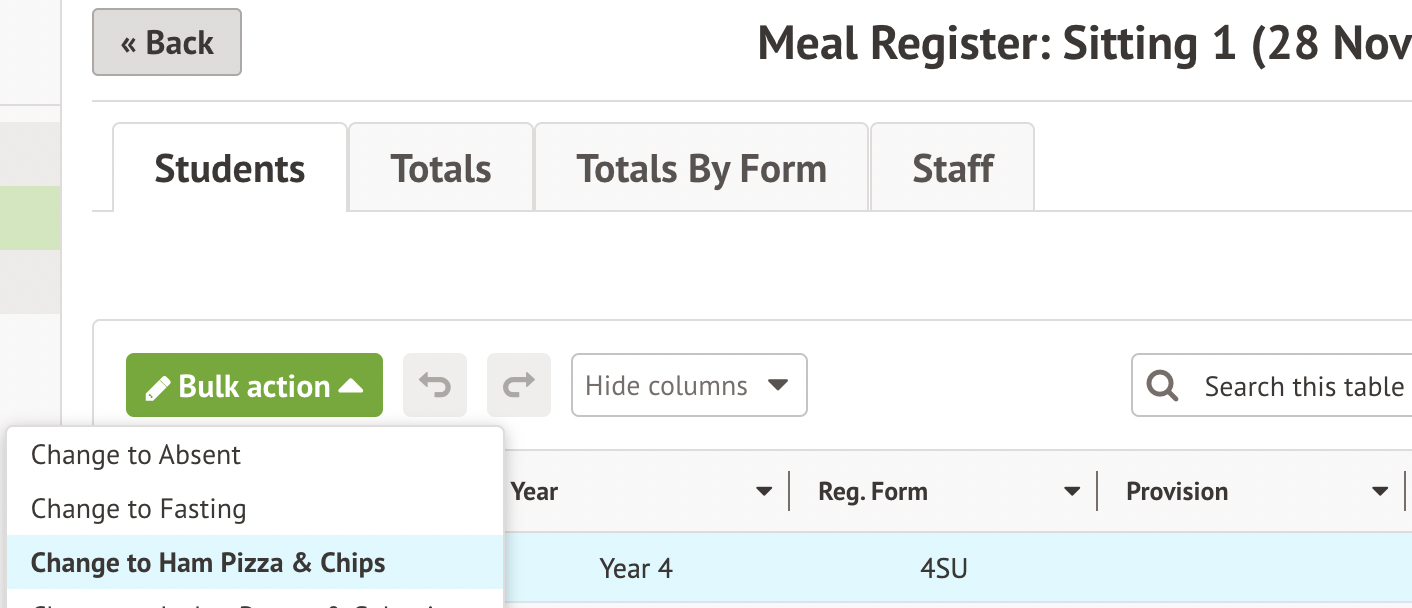Select the Students tab
The width and height of the screenshot is (1412, 608).
coord(229,169)
